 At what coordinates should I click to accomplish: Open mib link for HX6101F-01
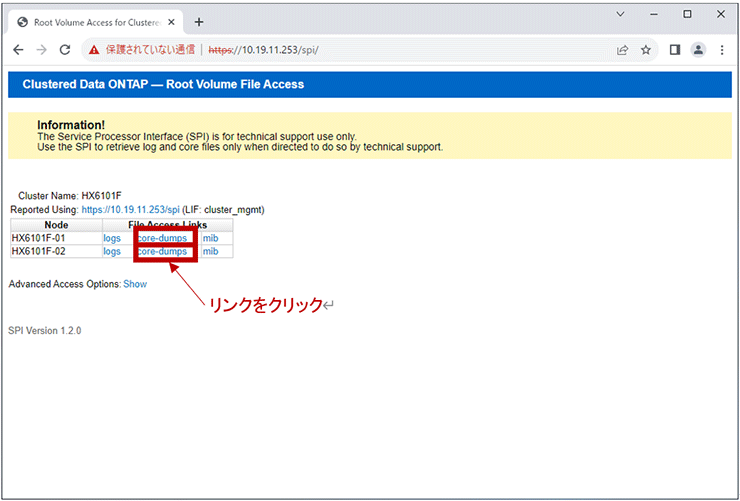(210, 238)
